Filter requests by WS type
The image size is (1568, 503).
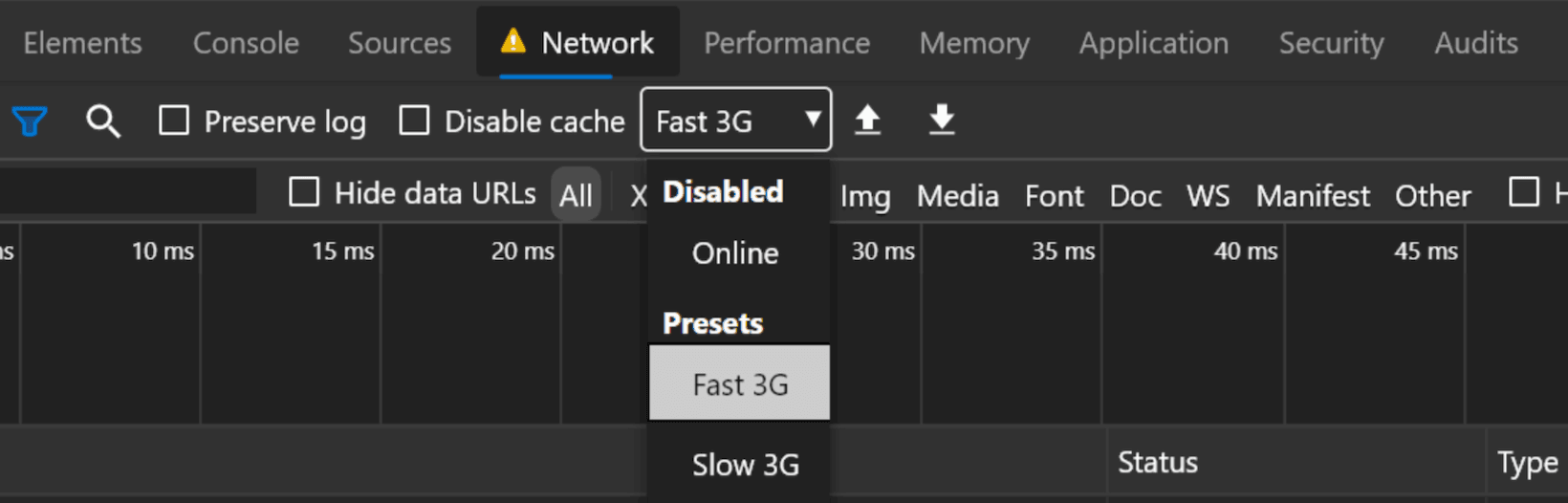point(1209,196)
